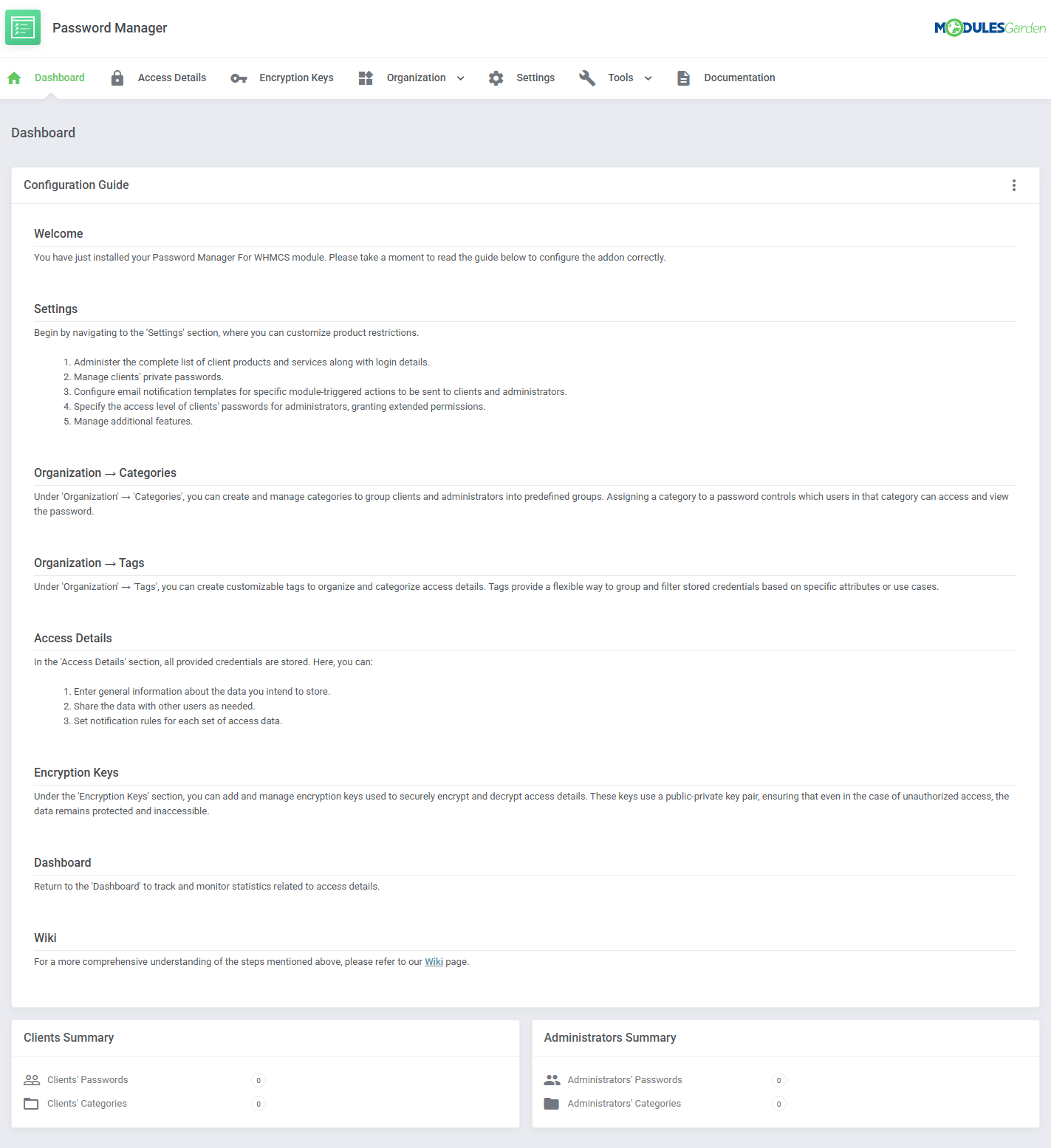Click the Administrators' Passwords count badge
This screenshot has width=1051, height=1148.
coord(778,1080)
